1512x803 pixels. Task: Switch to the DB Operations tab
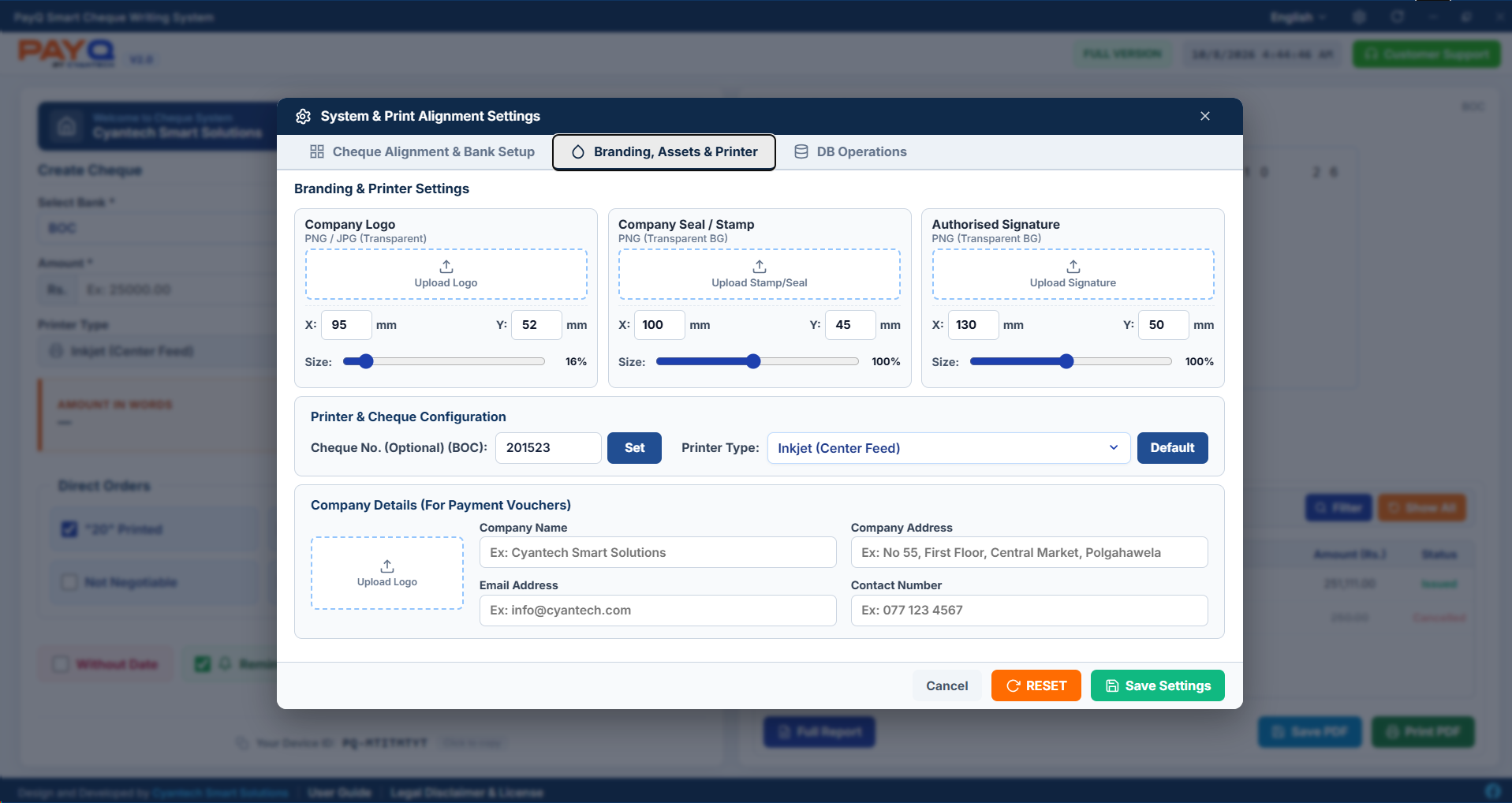(850, 151)
